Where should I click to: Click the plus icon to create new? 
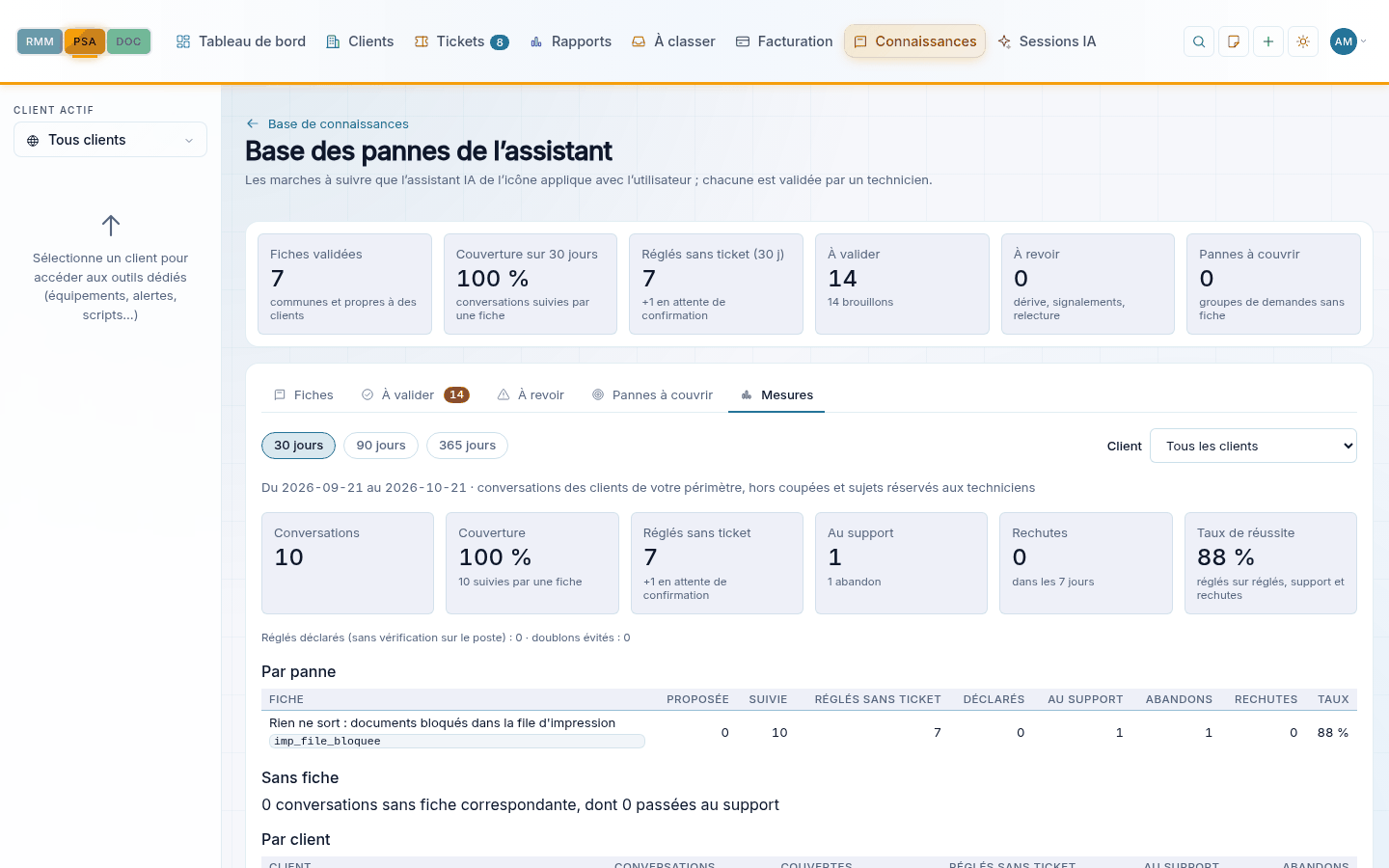tap(1268, 41)
